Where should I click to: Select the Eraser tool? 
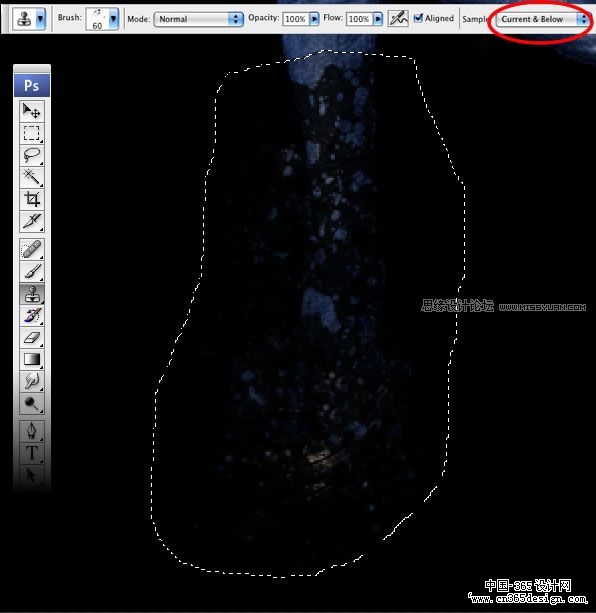click(32, 337)
